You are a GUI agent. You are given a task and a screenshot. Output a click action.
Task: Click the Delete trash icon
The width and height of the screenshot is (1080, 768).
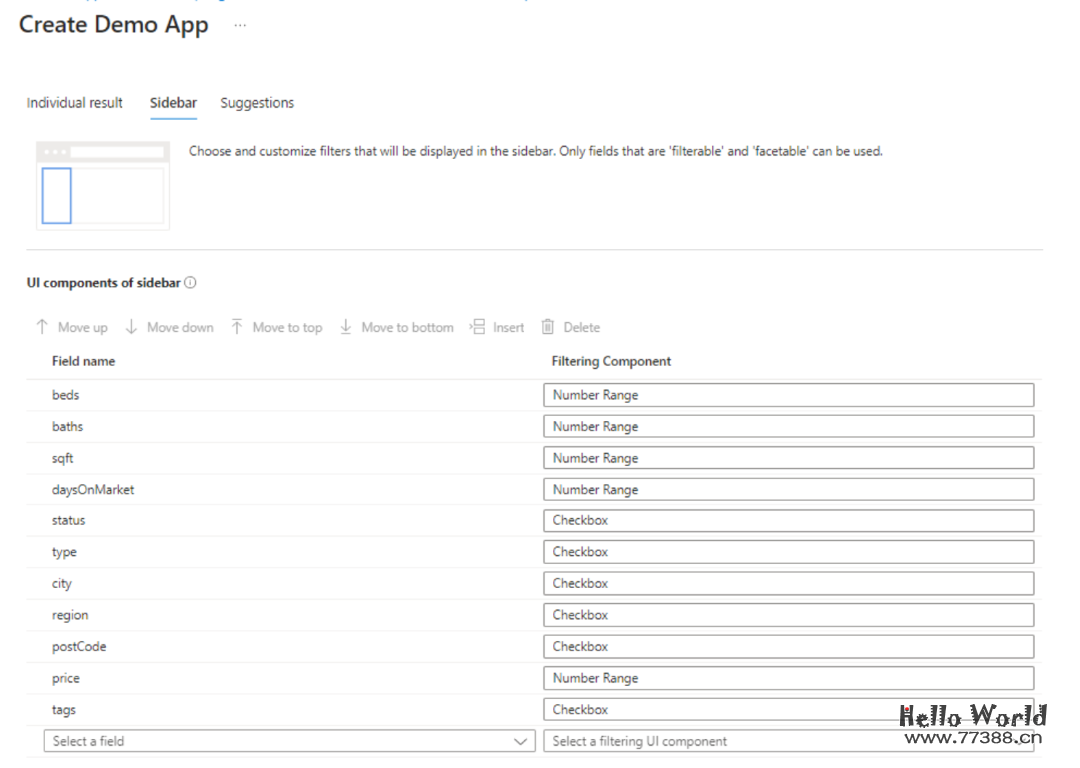coord(548,327)
